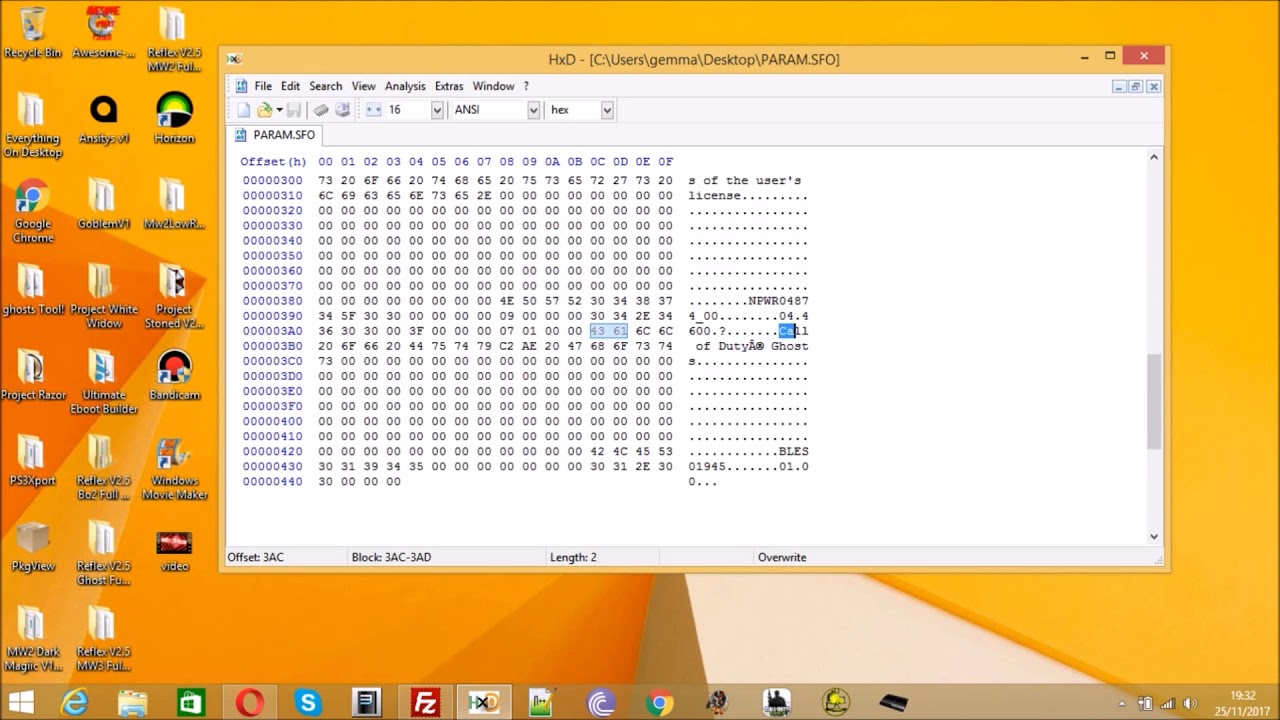This screenshot has height=720, width=1280.
Task: Click decoded text 'of Duty® Ghost'
Action: pyautogui.click(x=752, y=346)
